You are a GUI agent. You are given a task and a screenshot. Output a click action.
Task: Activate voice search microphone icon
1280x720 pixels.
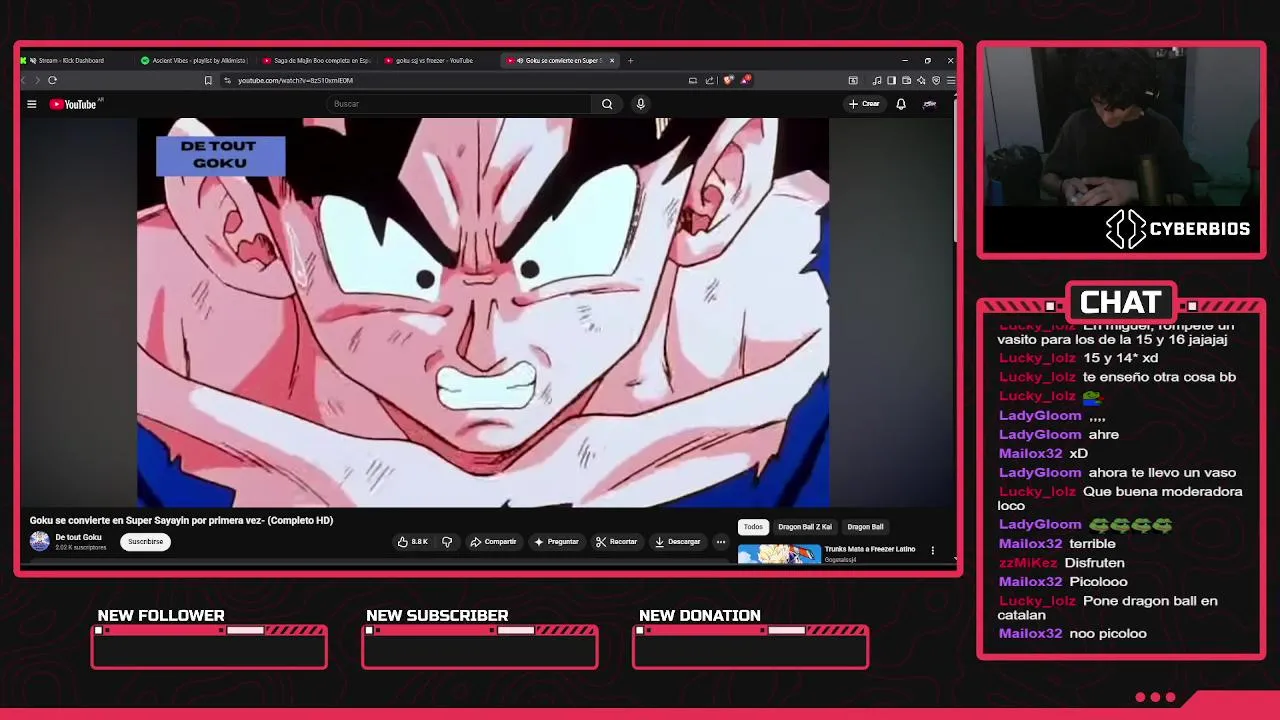641,104
